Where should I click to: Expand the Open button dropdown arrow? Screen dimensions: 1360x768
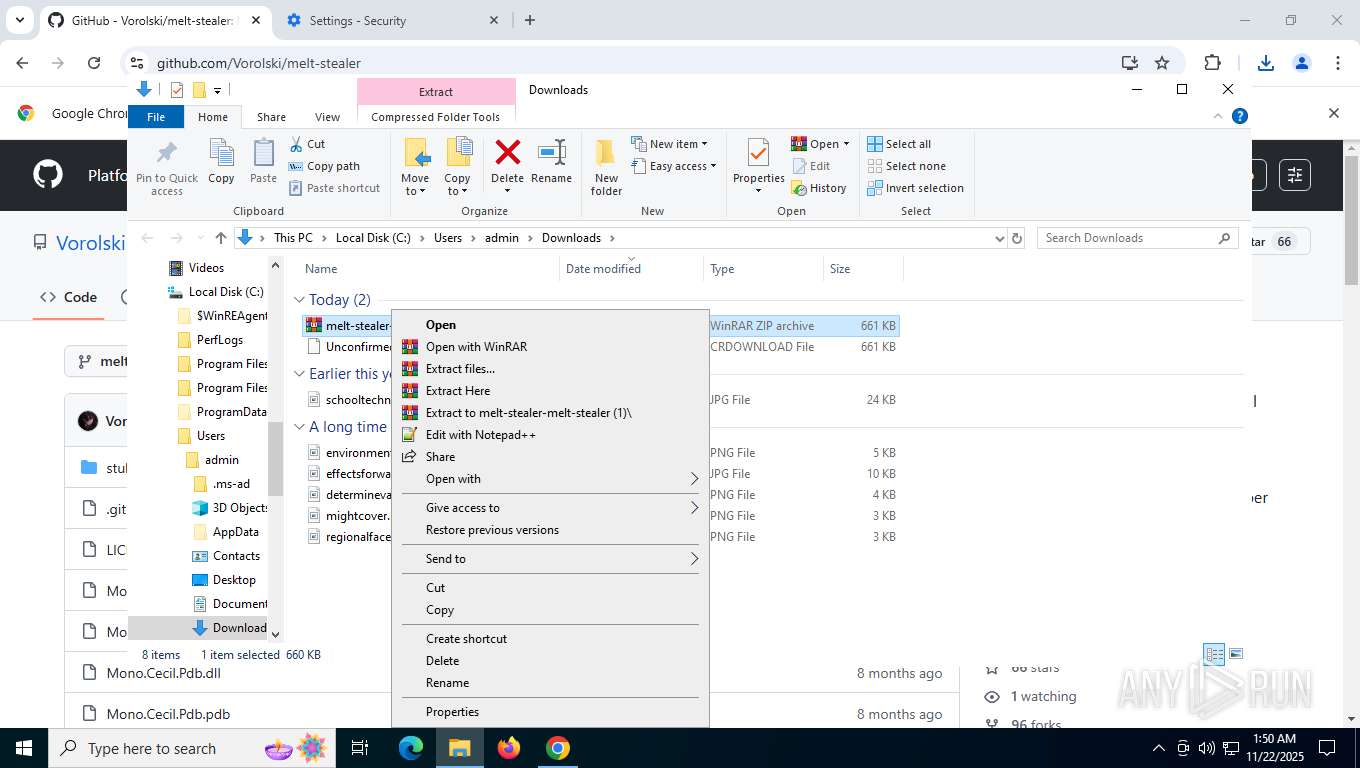(846, 144)
